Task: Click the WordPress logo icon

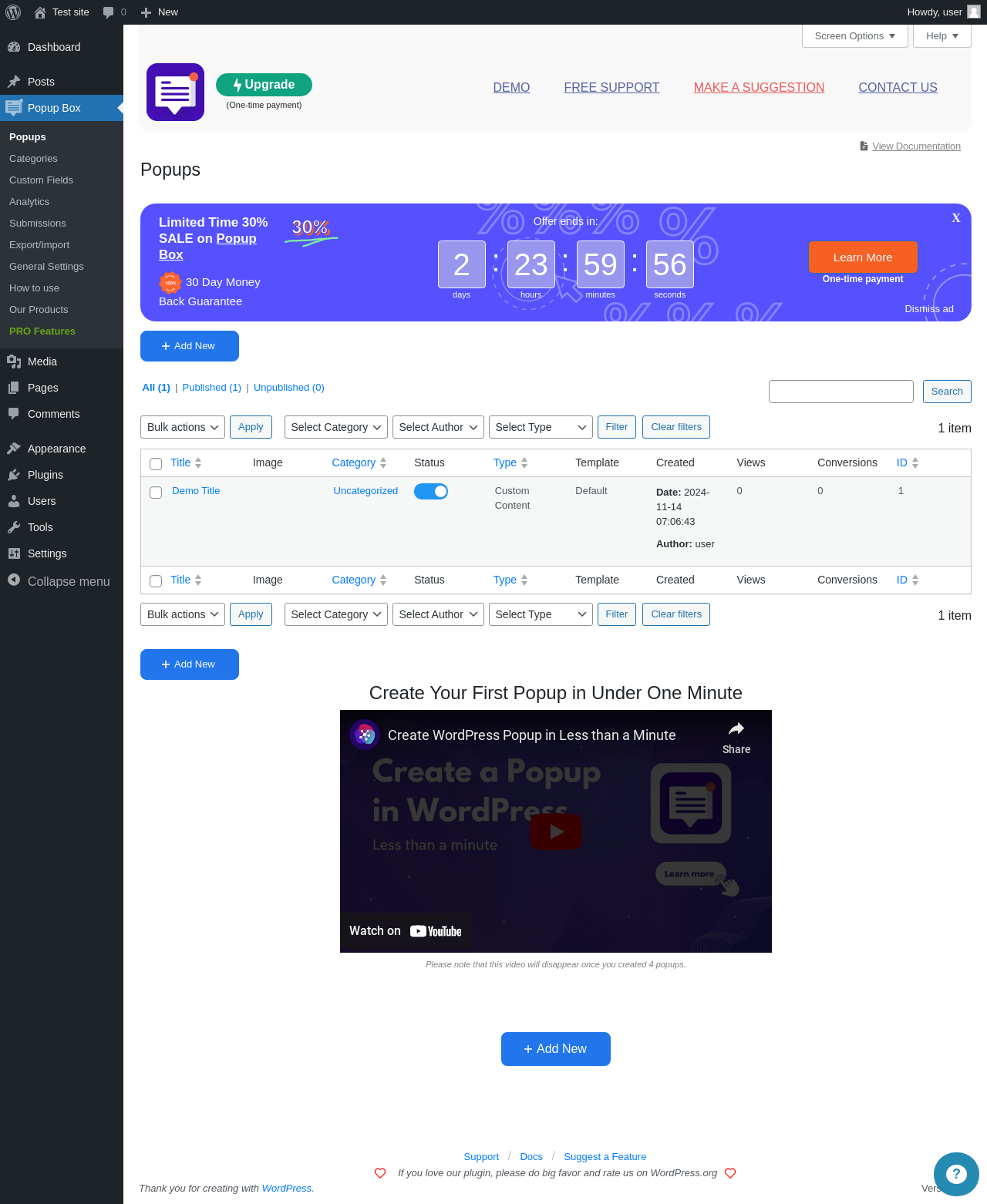Action: [x=13, y=12]
